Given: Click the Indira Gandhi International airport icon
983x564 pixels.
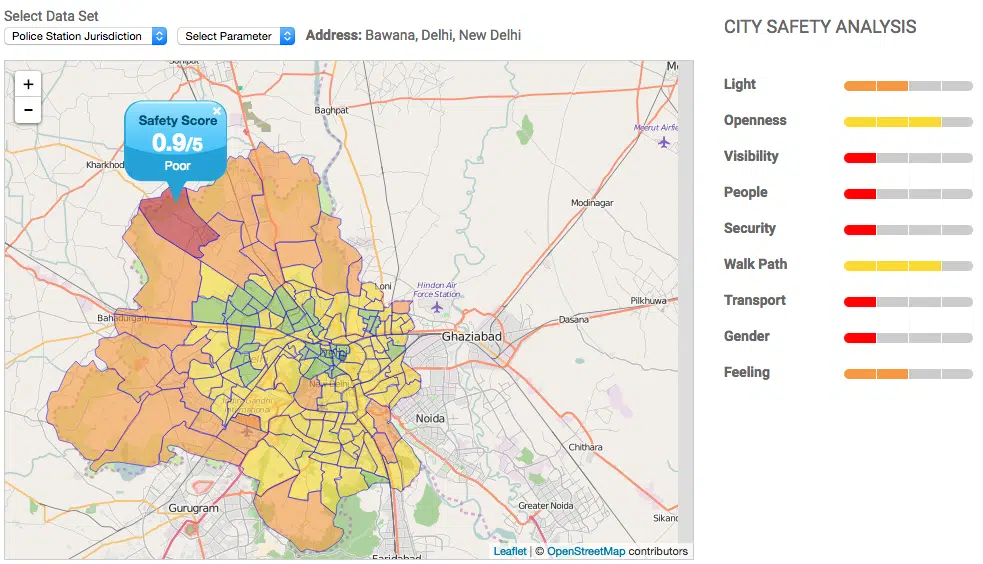Looking at the screenshot, I should click(x=246, y=432).
